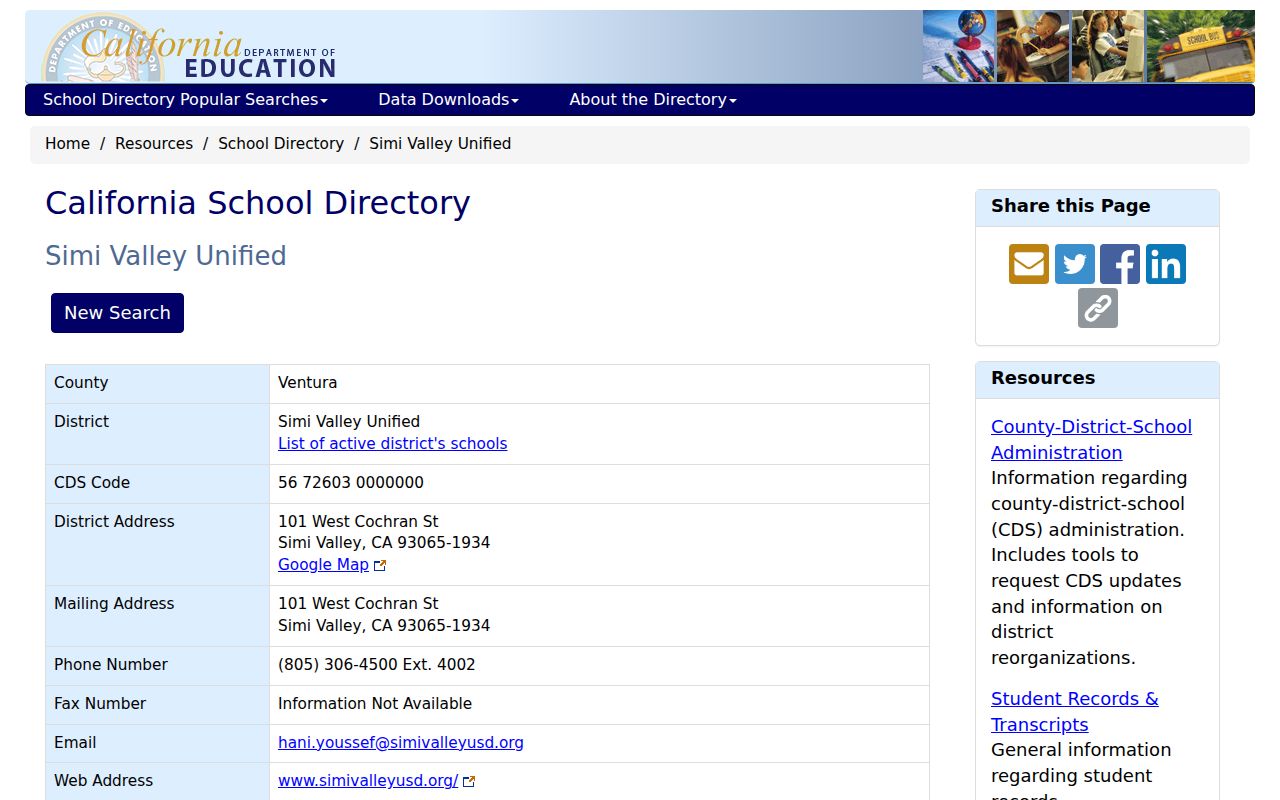Expand School Directory Popular Searches menu
1280x800 pixels.
pos(185,99)
